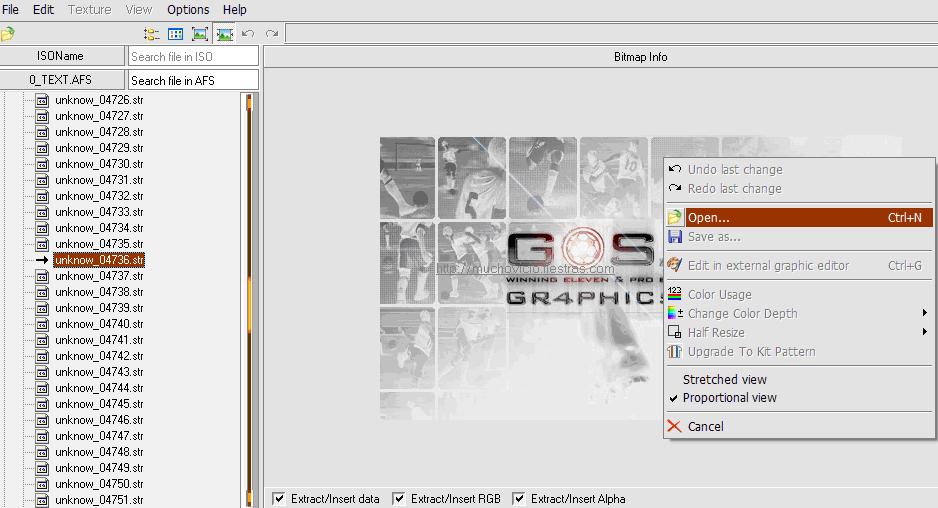Click the red X Cancel icon
This screenshot has width=938, height=508.
674,426
